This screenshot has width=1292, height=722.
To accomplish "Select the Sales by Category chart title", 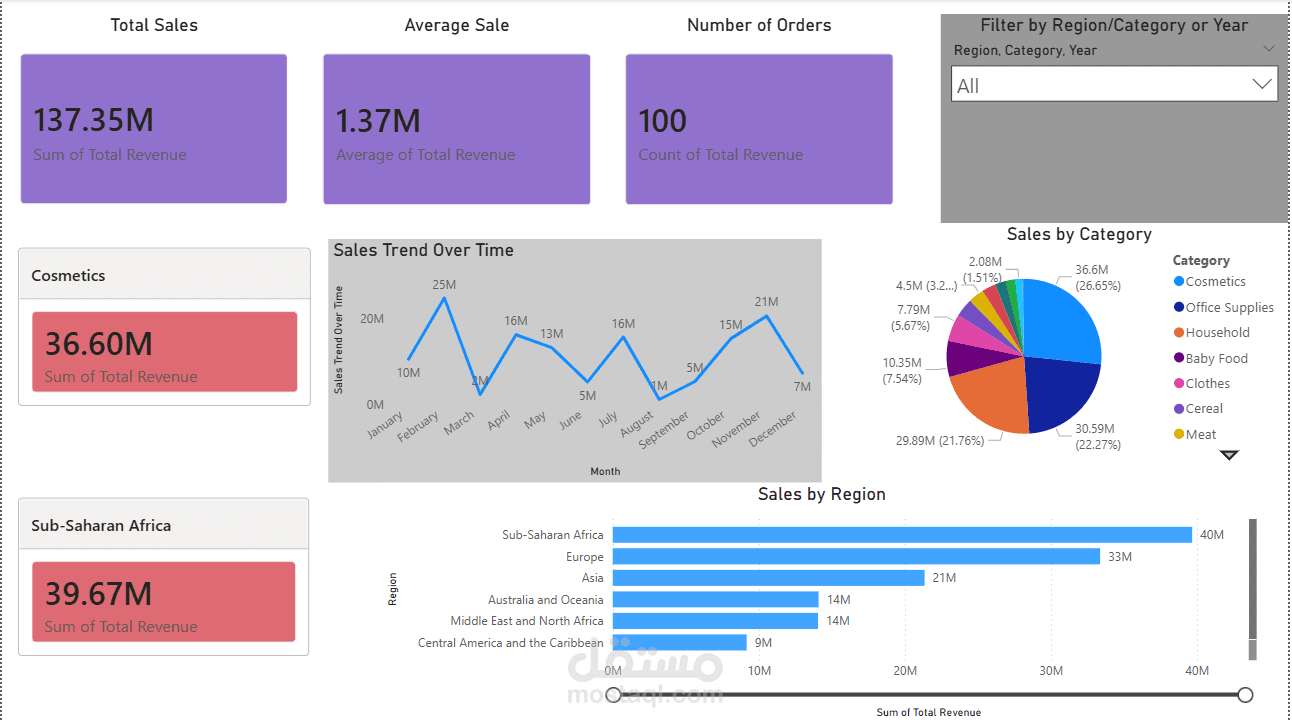I will (x=1079, y=233).
